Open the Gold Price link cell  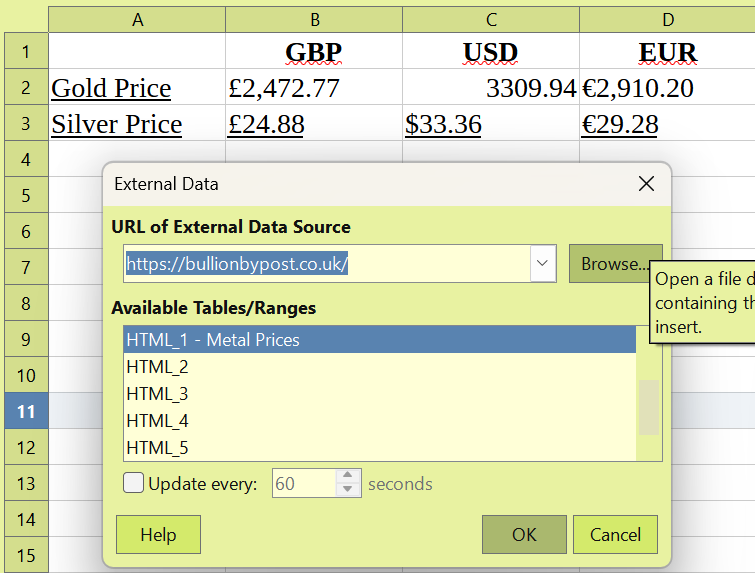[x=111, y=88]
